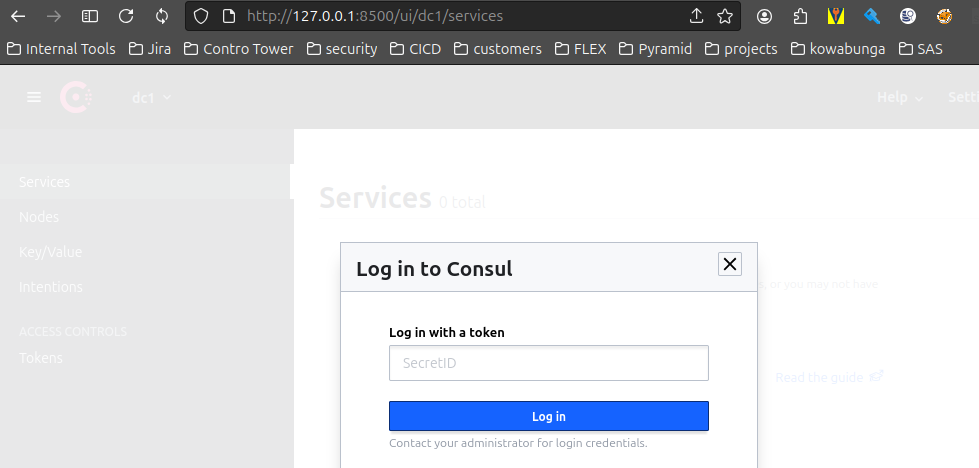Open the Jira bookmark folder
Viewport: 979px width, 468px height.
tap(149, 49)
